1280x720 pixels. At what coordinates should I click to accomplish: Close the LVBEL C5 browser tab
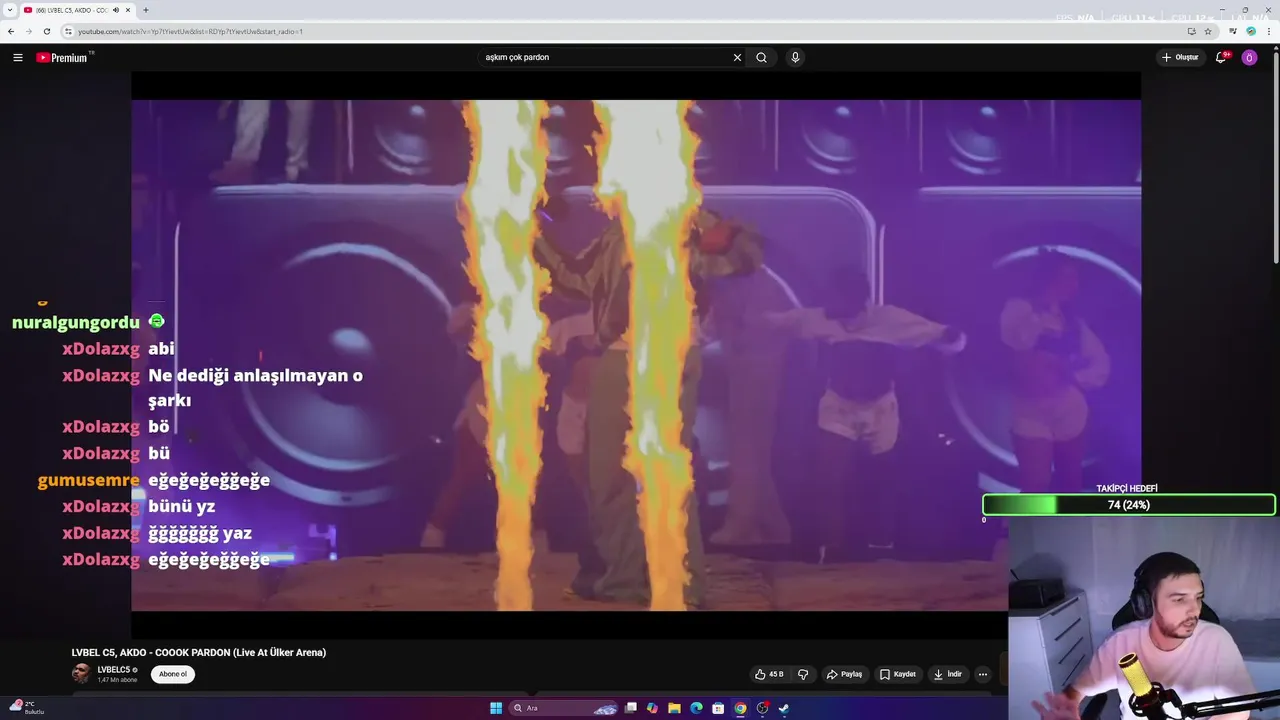pos(128,10)
